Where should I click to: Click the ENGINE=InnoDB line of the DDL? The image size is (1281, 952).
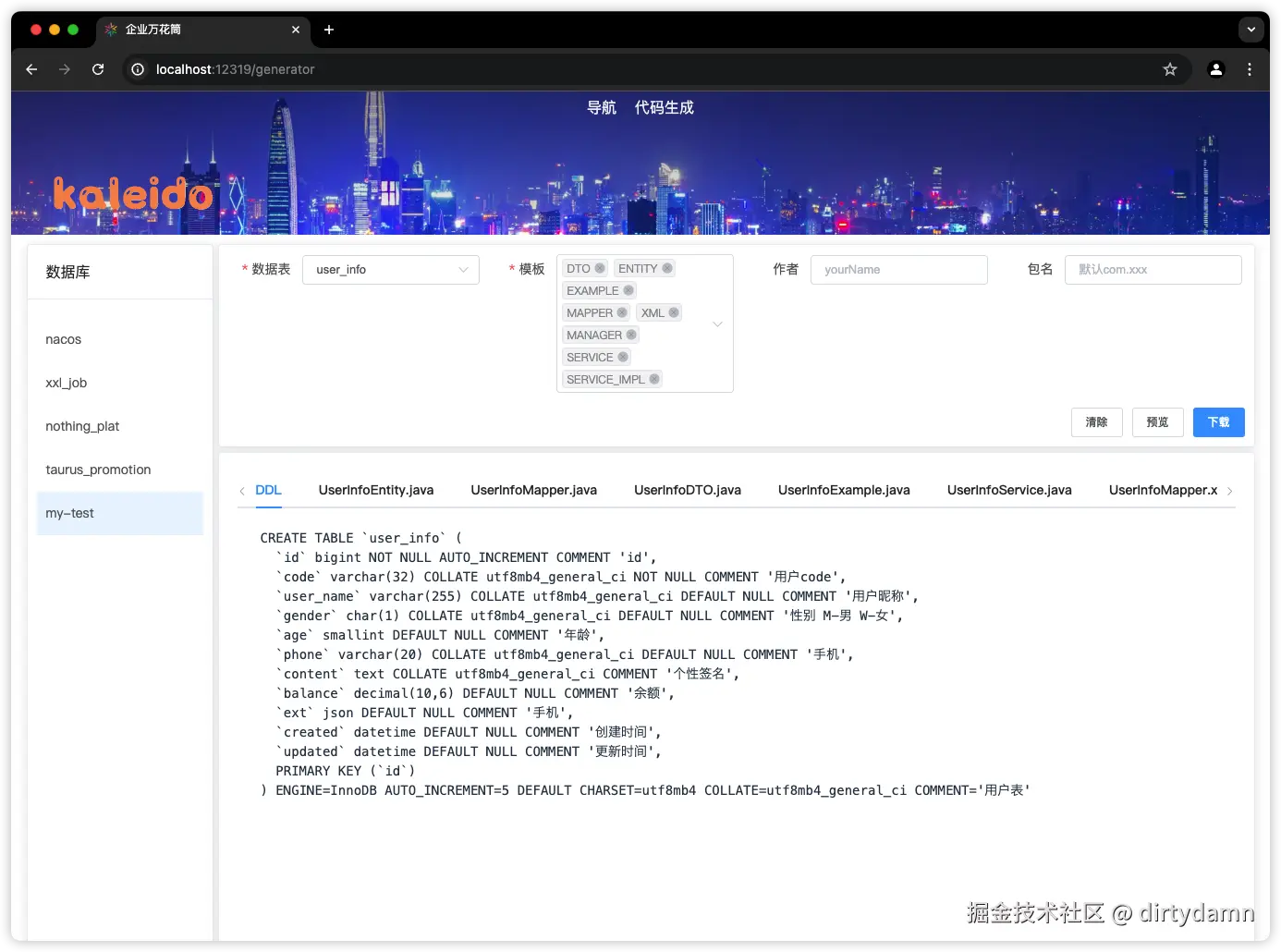tap(645, 790)
